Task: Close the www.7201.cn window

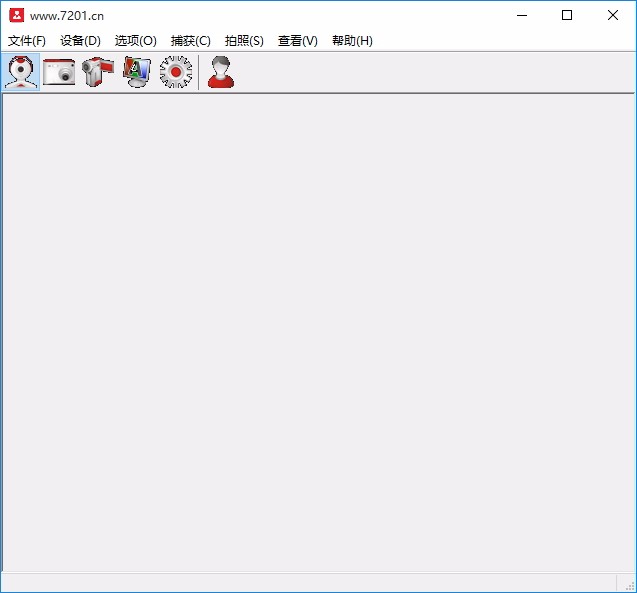Action: (613, 15)
